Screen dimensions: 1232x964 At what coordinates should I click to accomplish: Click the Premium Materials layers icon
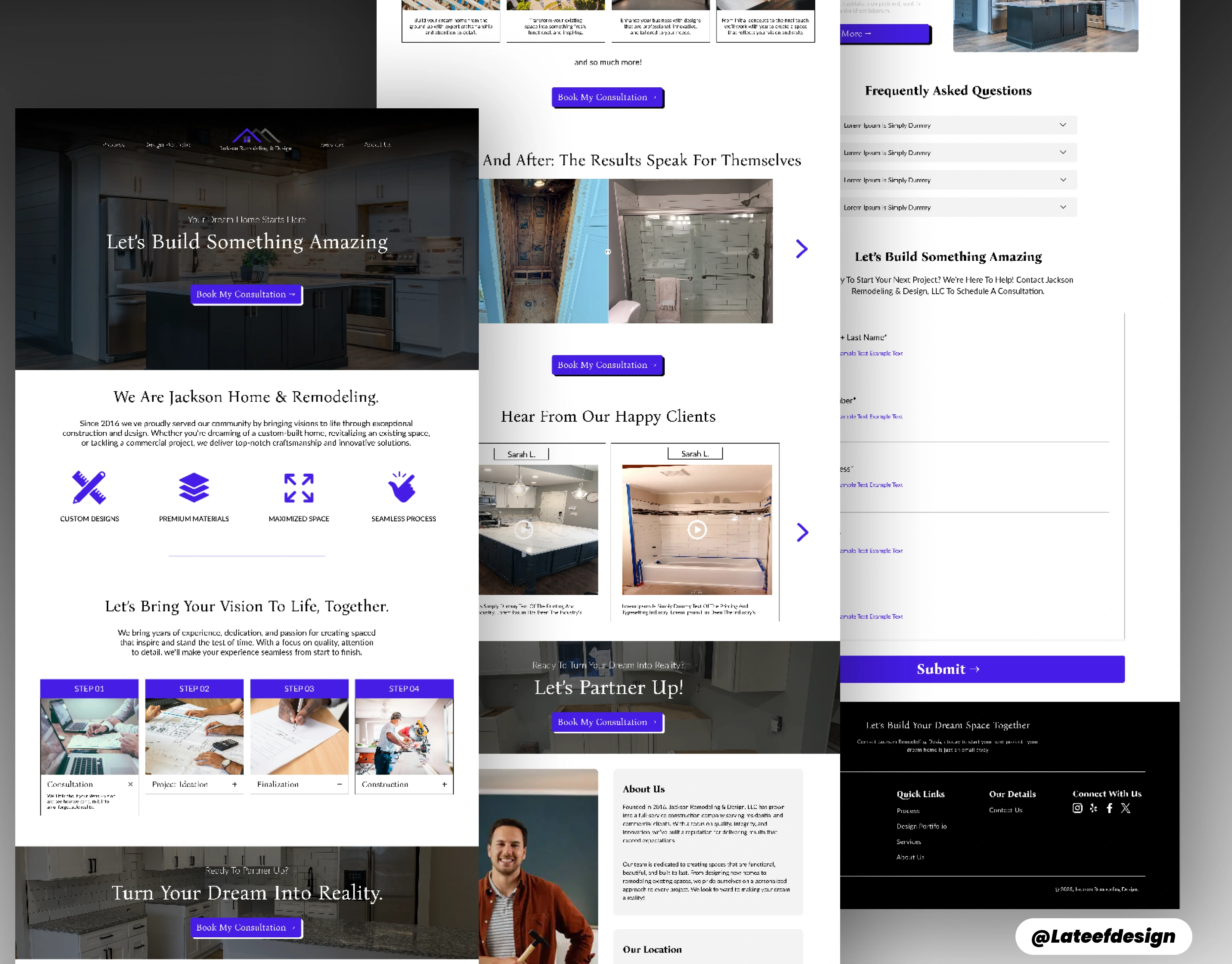click(x=194, y=487)
